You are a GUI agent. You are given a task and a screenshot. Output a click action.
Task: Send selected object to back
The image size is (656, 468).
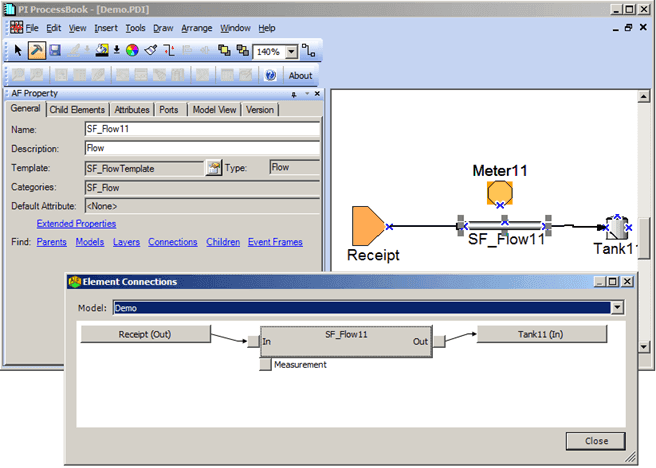(243, 51)
